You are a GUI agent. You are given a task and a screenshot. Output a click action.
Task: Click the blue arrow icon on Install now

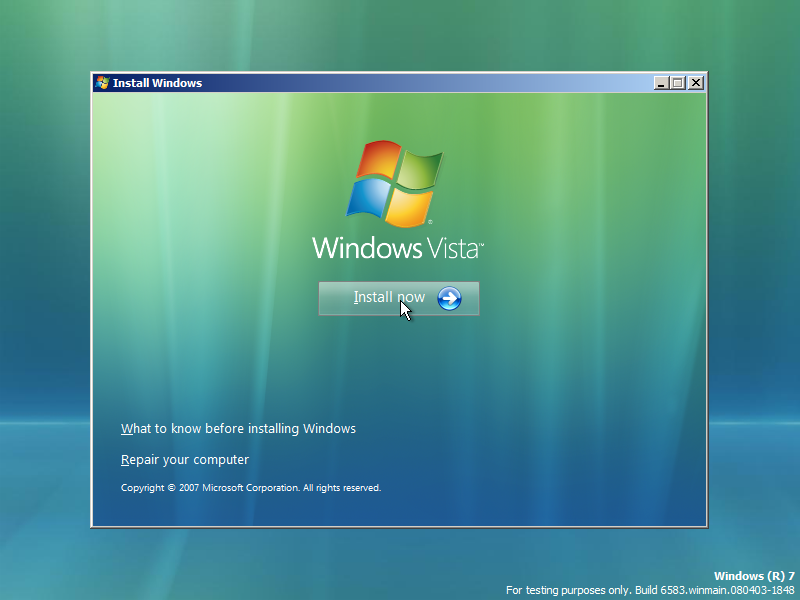tap(449, 298)
